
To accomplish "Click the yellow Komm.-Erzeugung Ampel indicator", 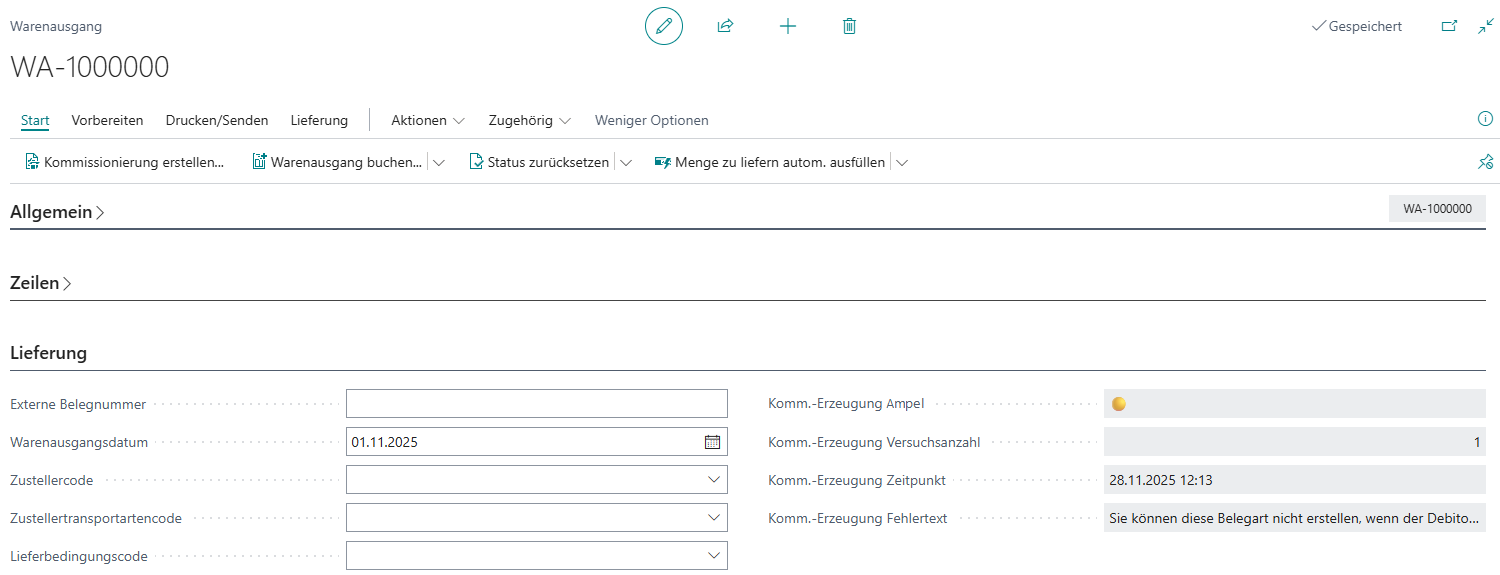I will tap(1119, 404).
